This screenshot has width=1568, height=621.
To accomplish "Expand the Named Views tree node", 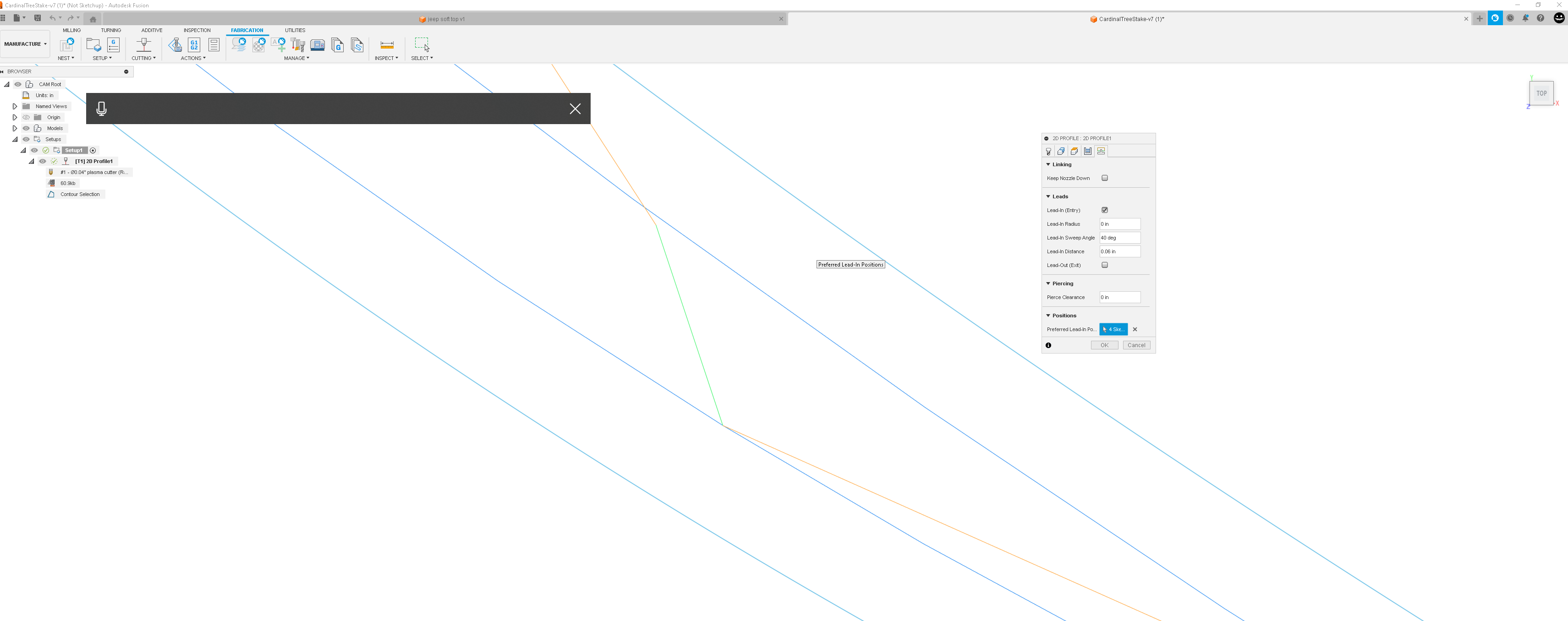I will pos(15,106).
